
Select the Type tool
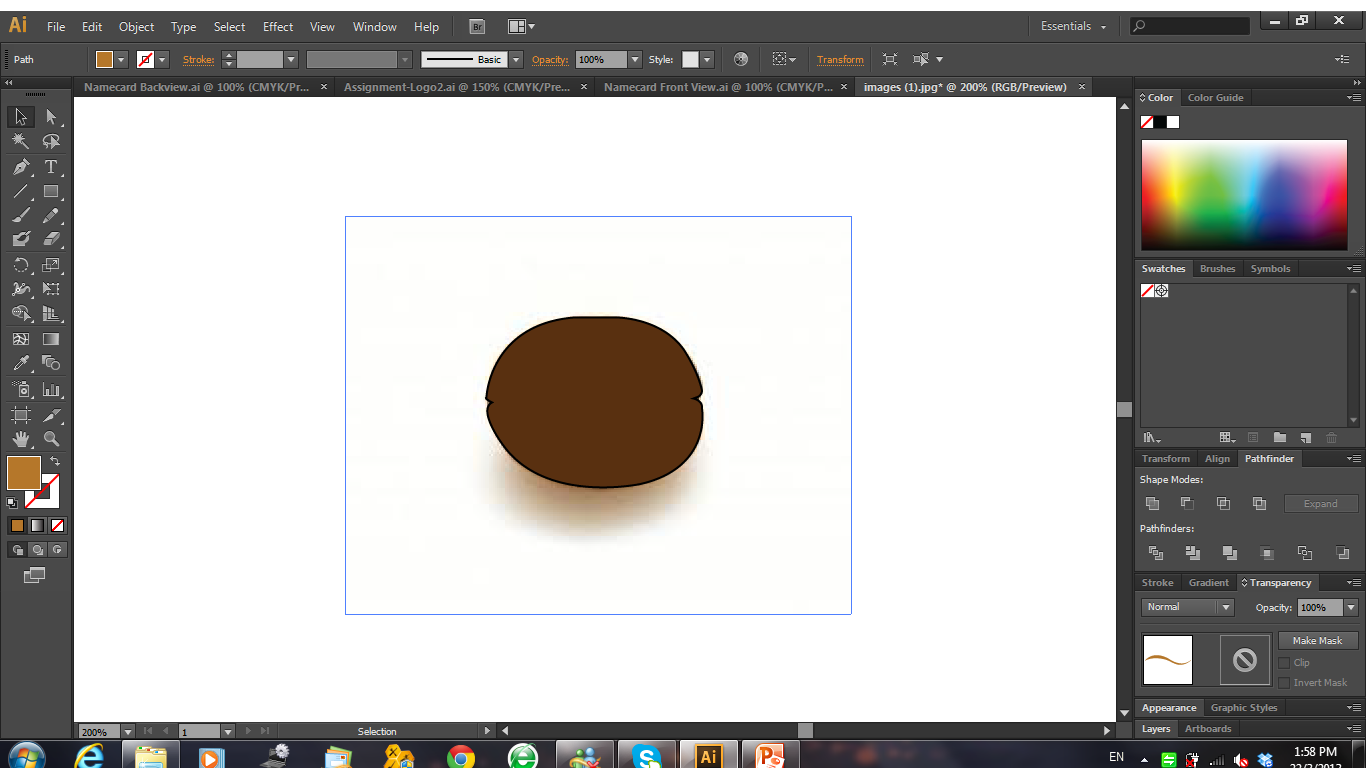(x=51, y=167)
